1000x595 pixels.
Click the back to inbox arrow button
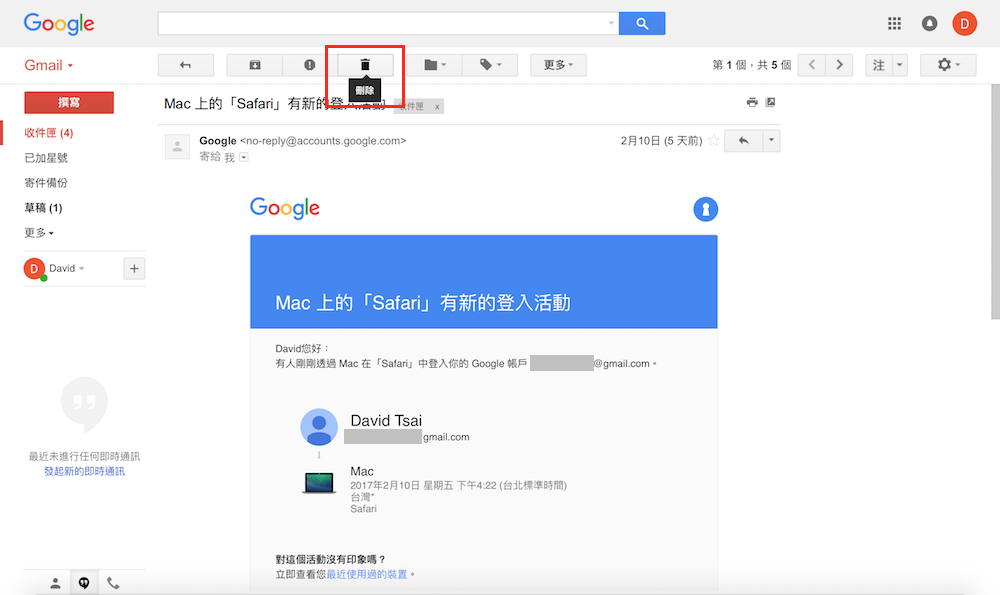tap(186, 65)
